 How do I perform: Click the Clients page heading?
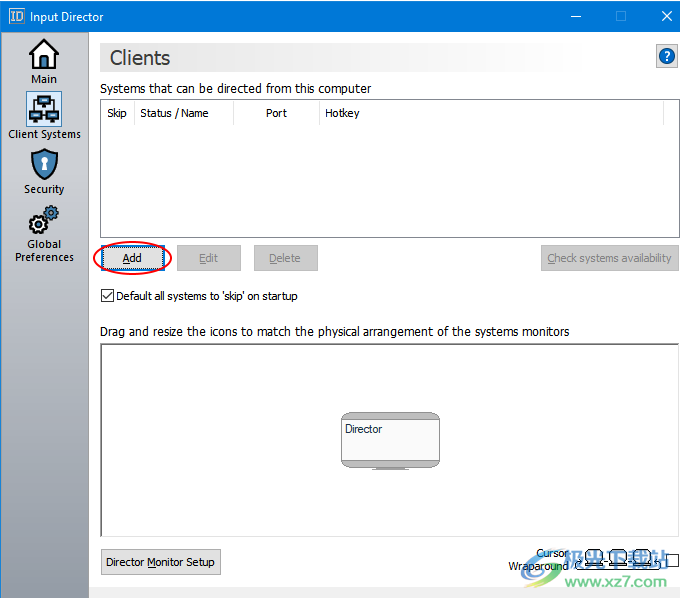point(140,58)
